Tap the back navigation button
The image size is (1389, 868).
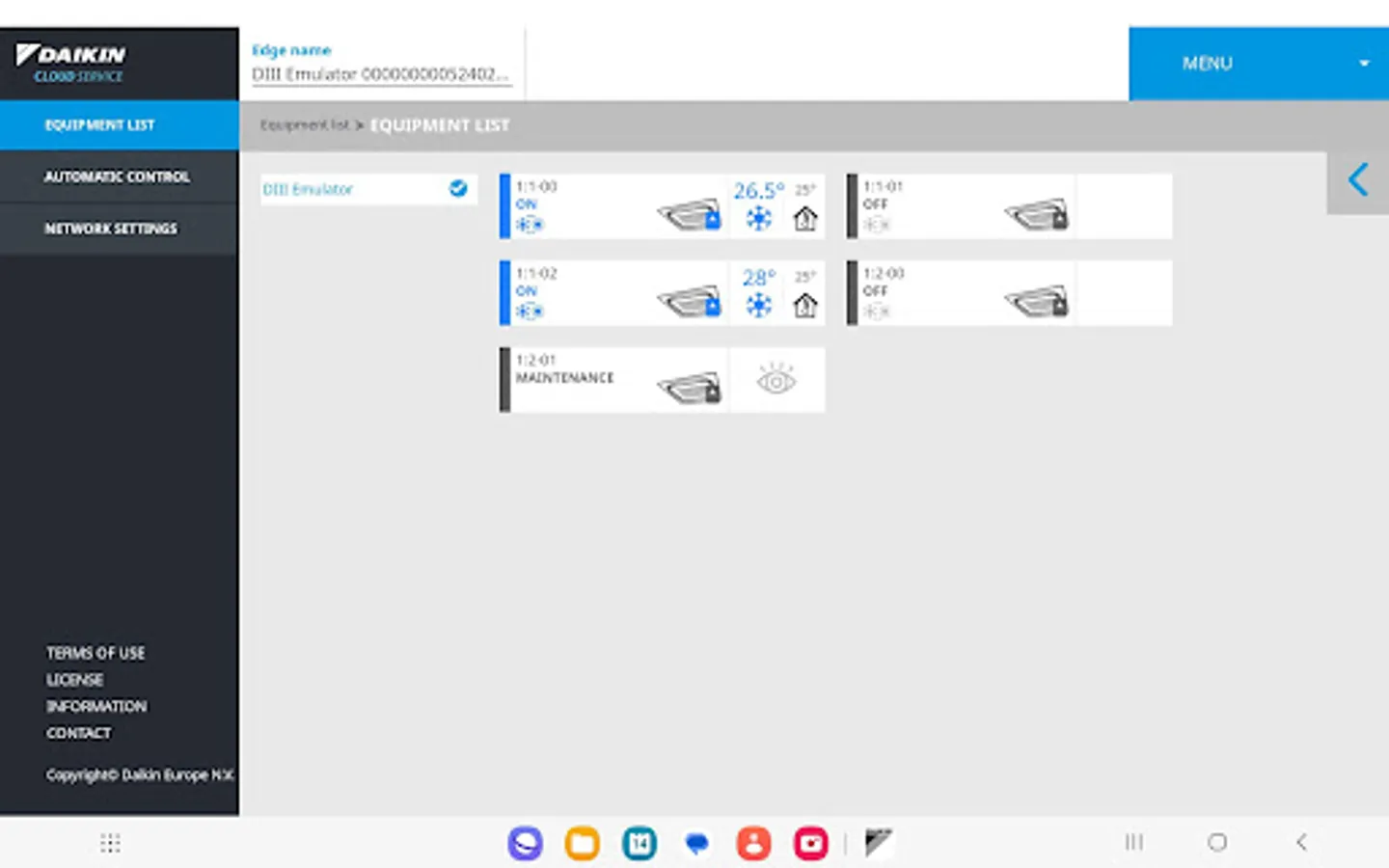pyautogui.click(x=1301, y=843)
